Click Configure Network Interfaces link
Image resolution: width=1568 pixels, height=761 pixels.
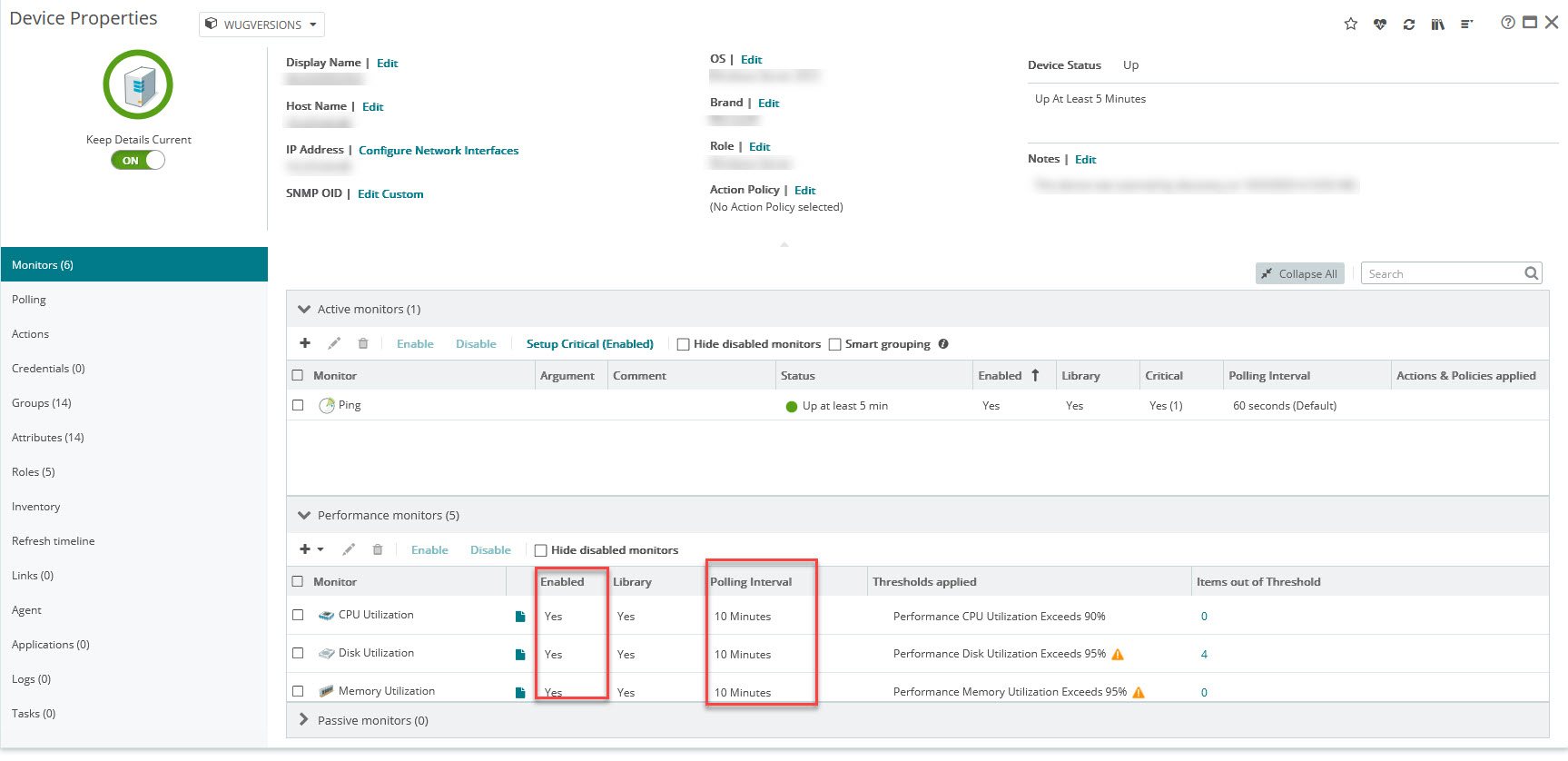click(x=439, y=151)
